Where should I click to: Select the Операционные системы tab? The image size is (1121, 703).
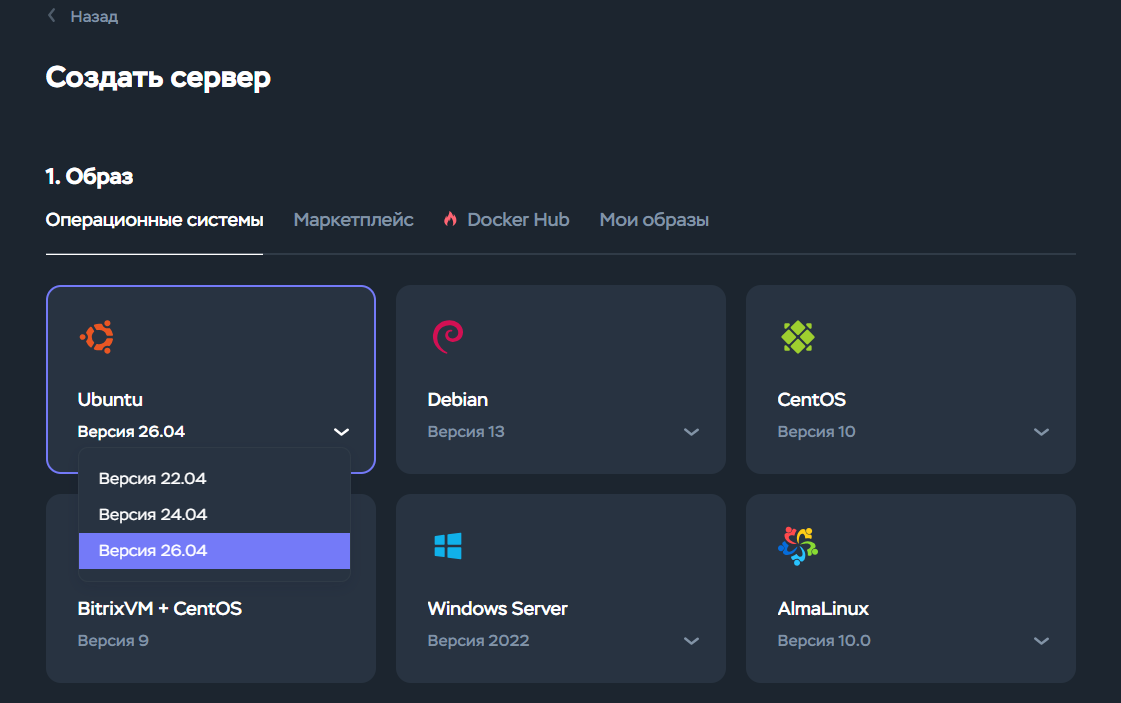(154, 220)
